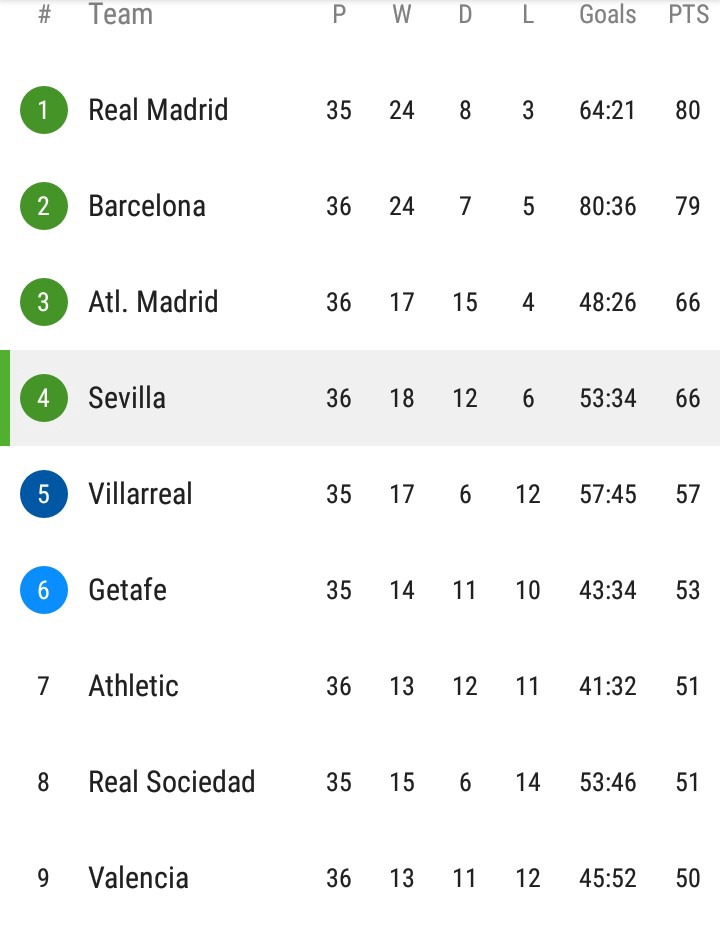Open Villarreal from the standings
Screen dimensions: 720x937
click(140, 494)
